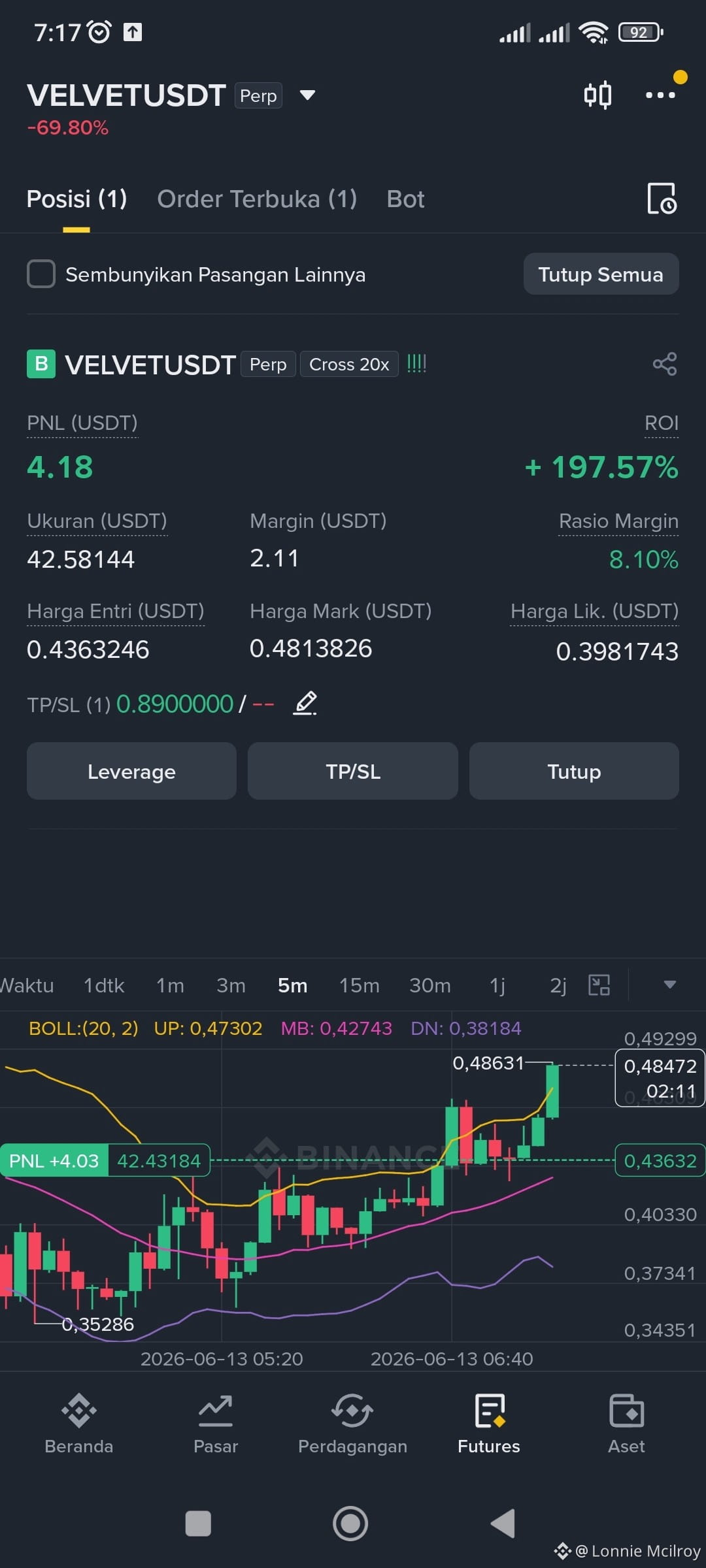
Task: Select the 3m chart interval
Action: pyautogui.click(x=231, y=985)
